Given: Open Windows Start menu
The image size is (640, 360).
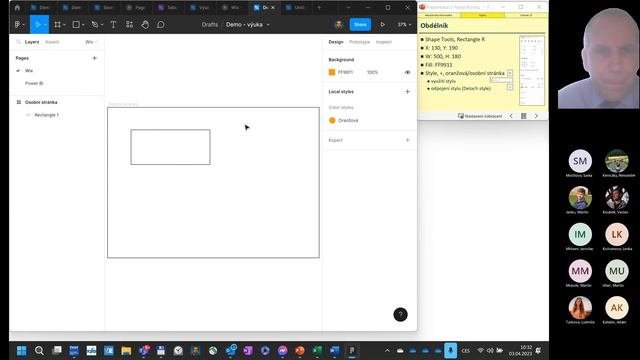Looking at the screenshot, I should point(22,351).
